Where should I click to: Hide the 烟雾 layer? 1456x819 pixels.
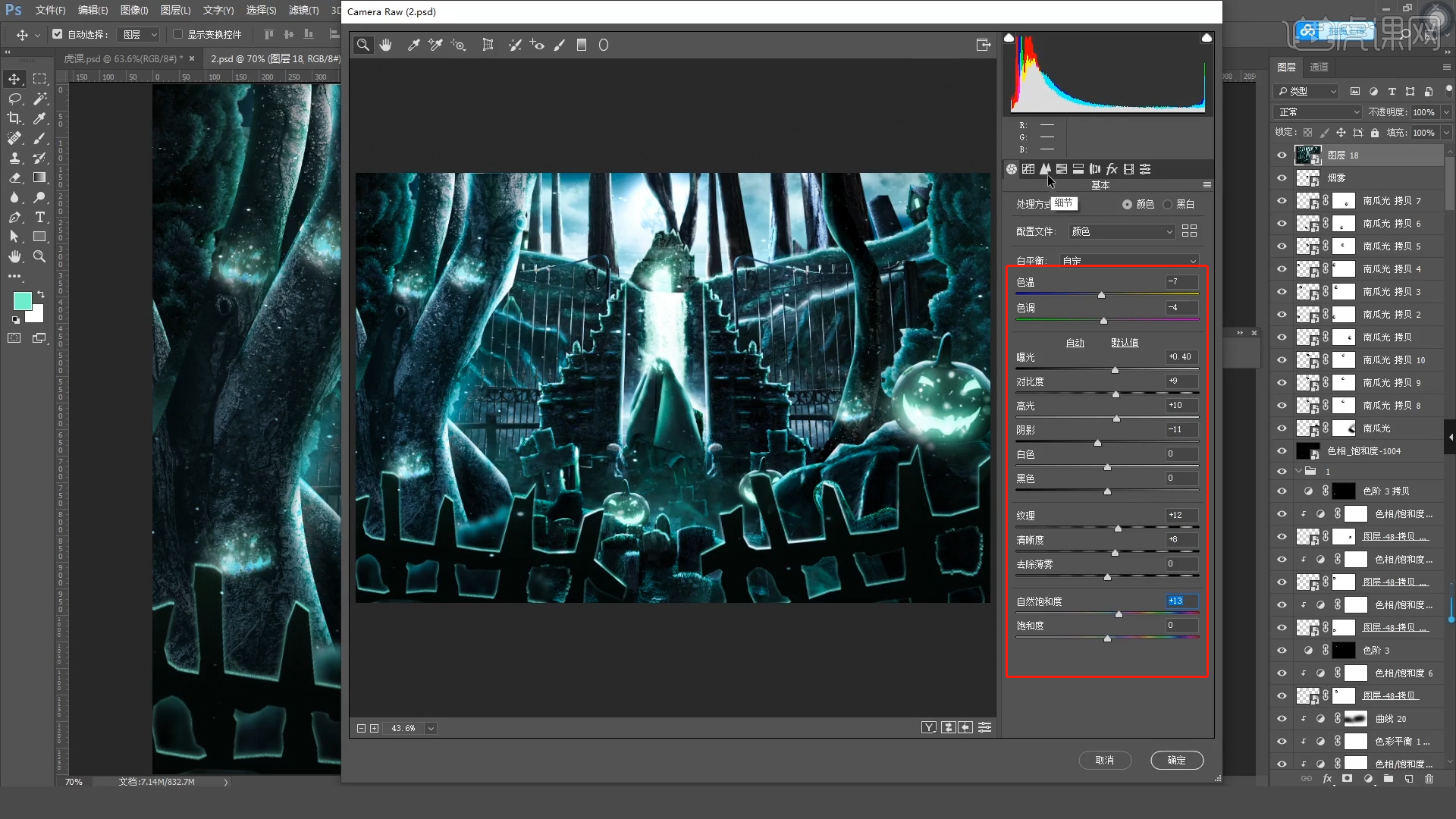(x=1282, y=178)
